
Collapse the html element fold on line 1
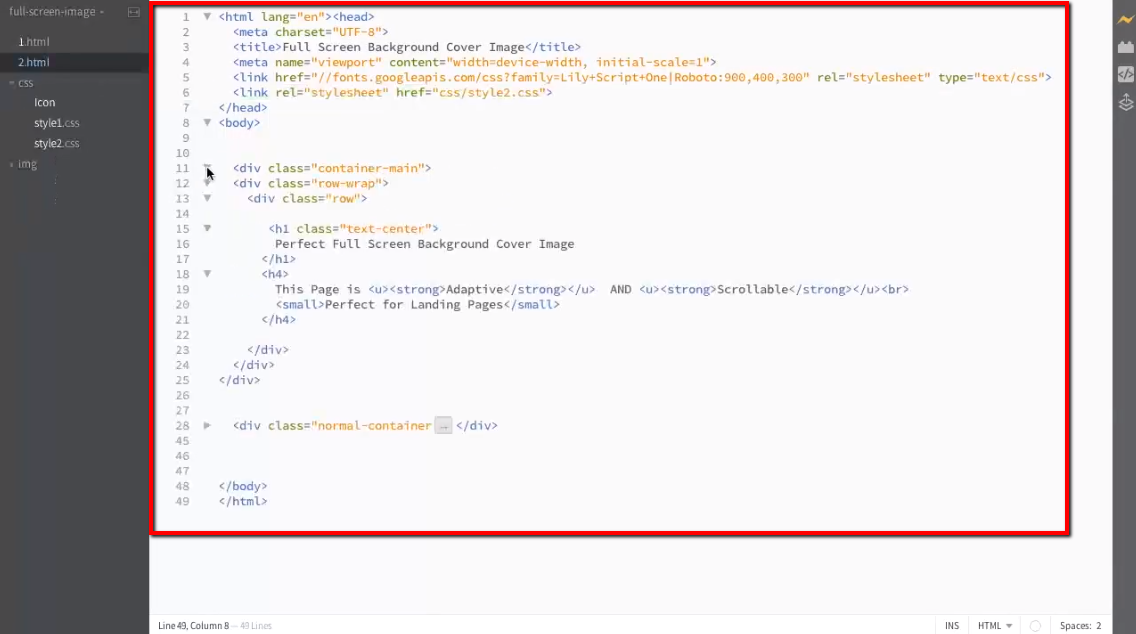point(207,16)
